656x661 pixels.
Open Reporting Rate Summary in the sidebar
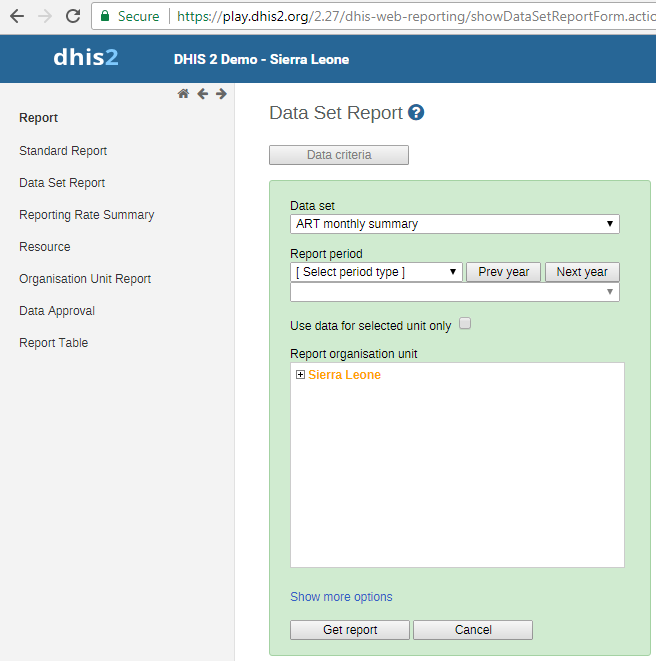point(86,215)
